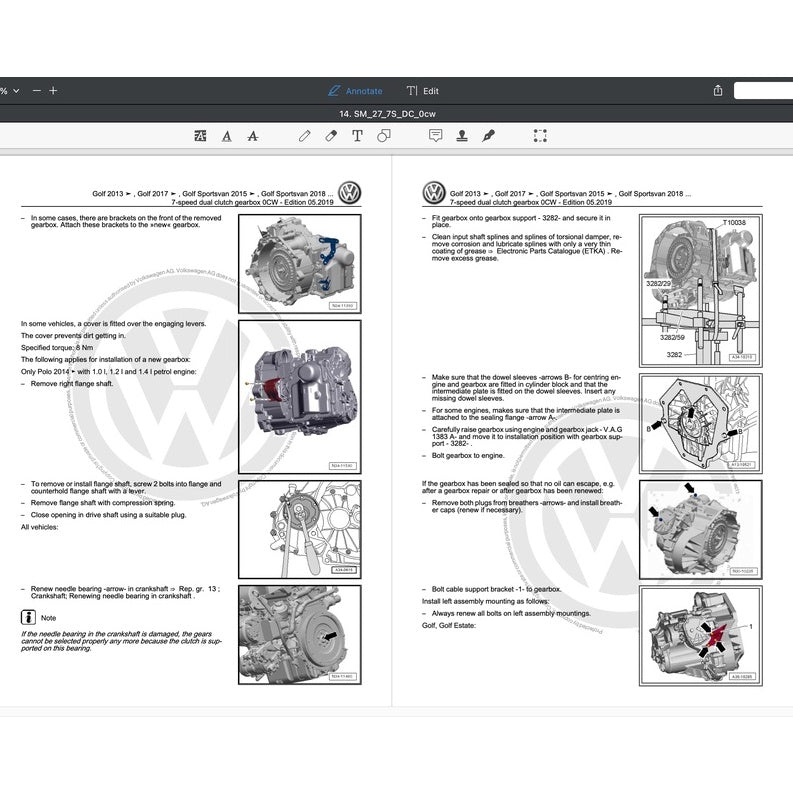Choose the underline text tool
Screen dimensions: 793x793
tap(227, 136)
